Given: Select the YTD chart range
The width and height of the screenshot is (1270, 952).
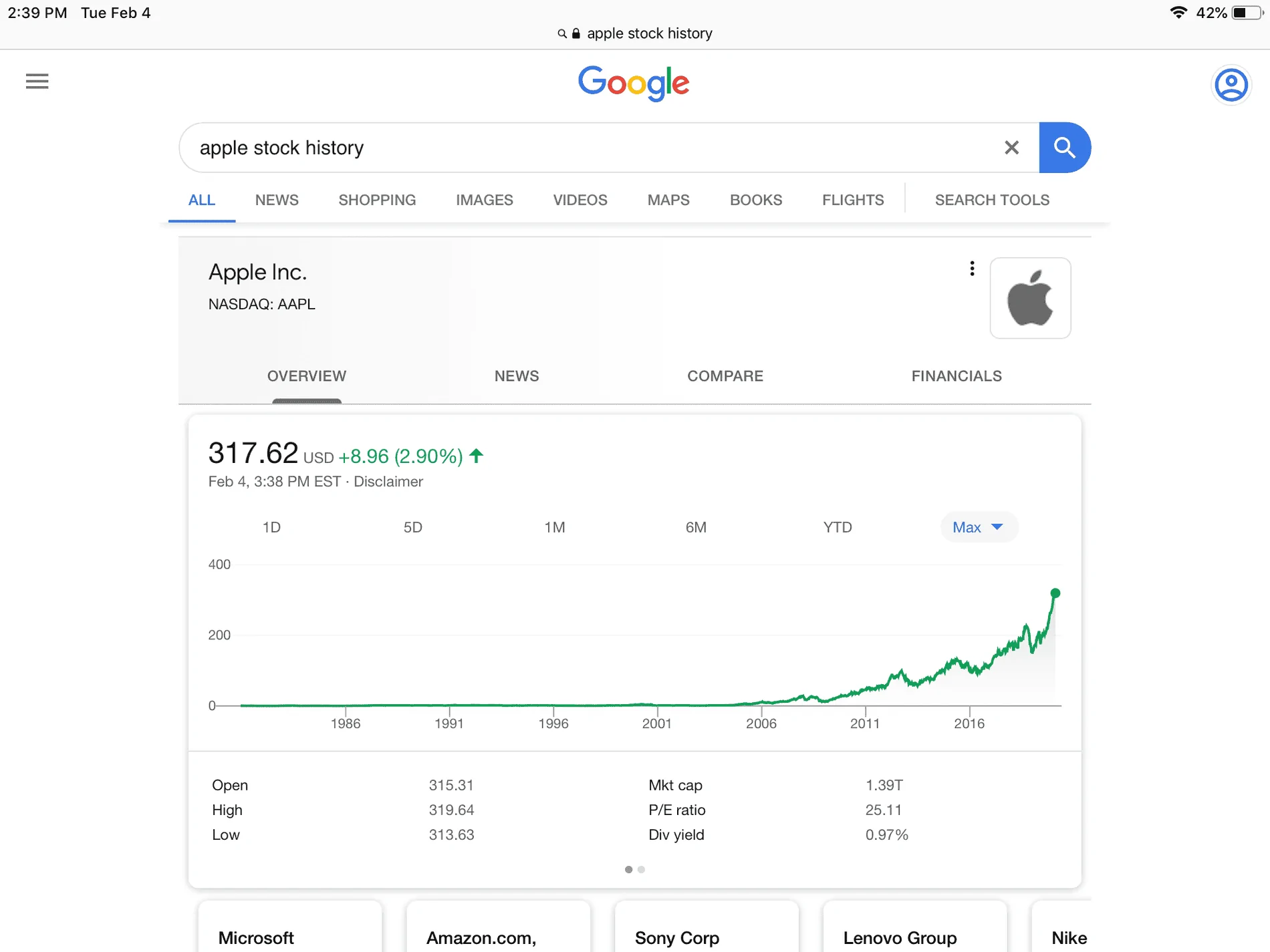Looking at the screenshot, I should click(837, 527).
